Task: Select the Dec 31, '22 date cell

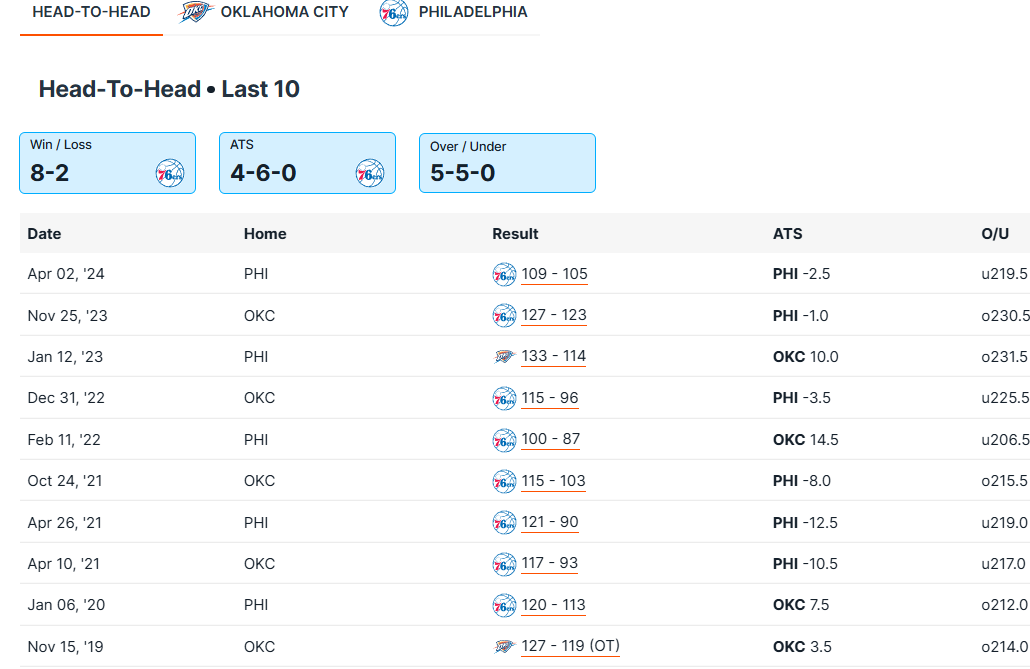Action: (66, 398)
